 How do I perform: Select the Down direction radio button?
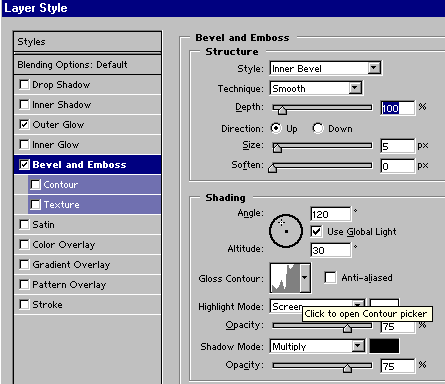(318, 128)
